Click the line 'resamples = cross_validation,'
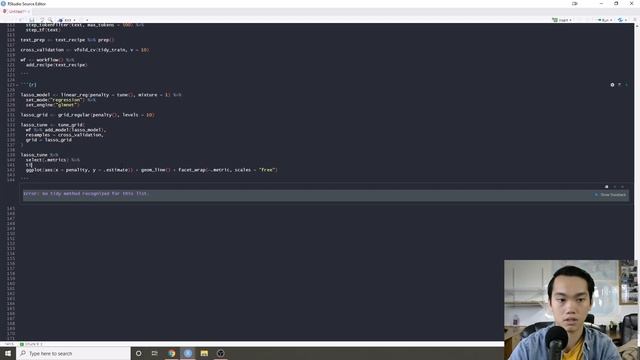Viewport: 640px width, 360px height. pos(64,135)
